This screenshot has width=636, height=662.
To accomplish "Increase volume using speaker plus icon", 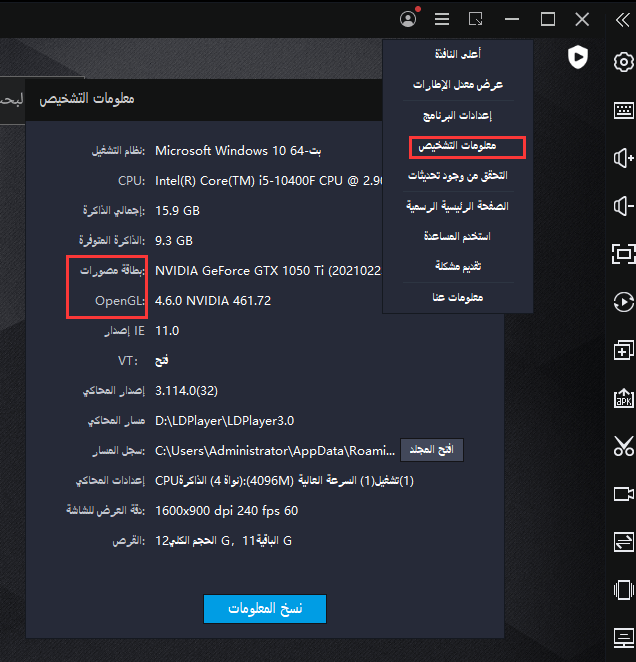I will coord(624,159).
